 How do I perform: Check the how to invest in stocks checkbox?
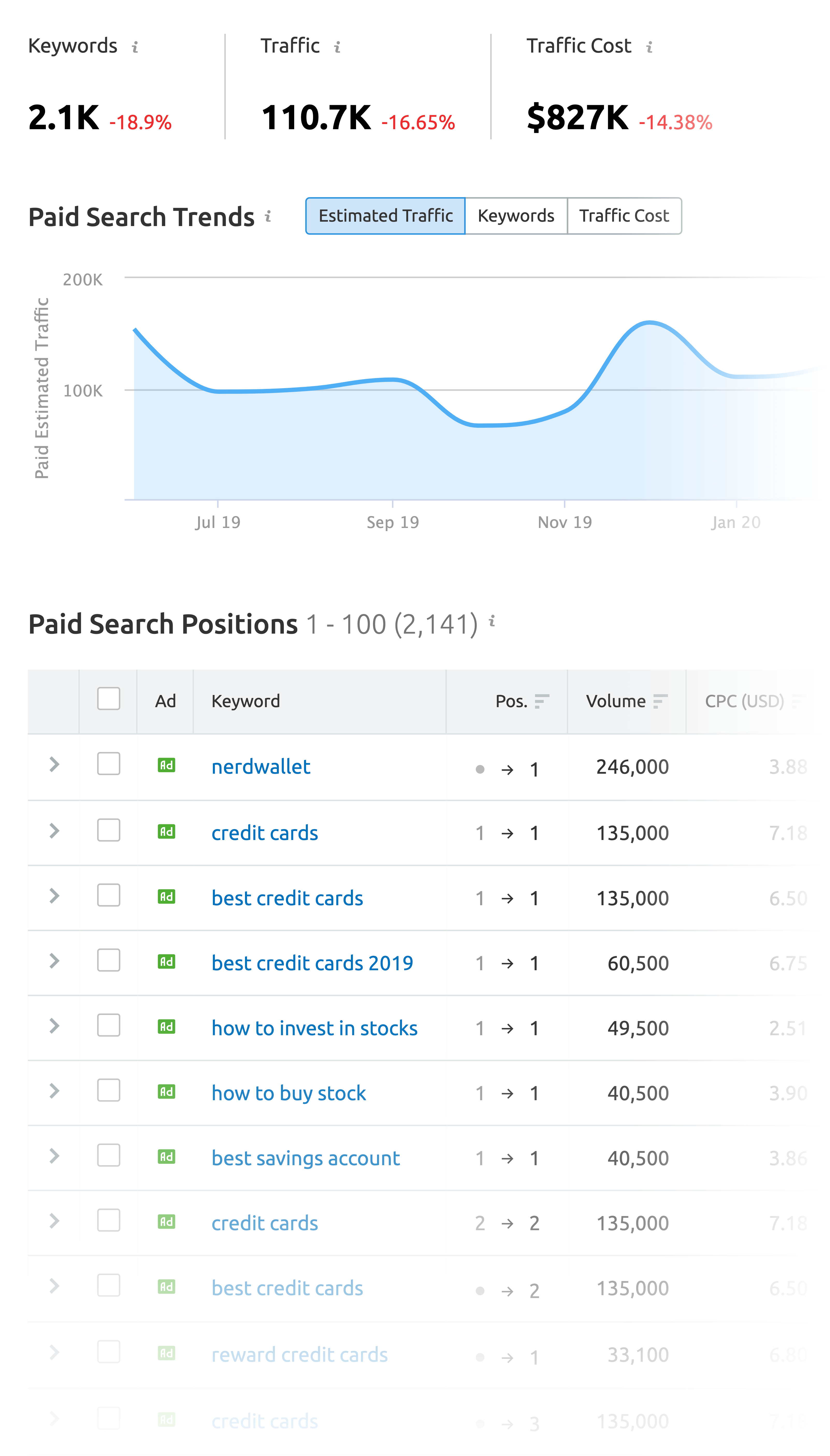[108, 1025]
